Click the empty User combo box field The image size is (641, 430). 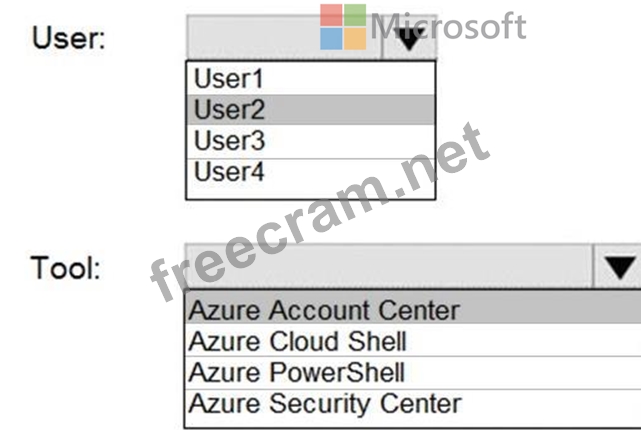tap(284, 38)
